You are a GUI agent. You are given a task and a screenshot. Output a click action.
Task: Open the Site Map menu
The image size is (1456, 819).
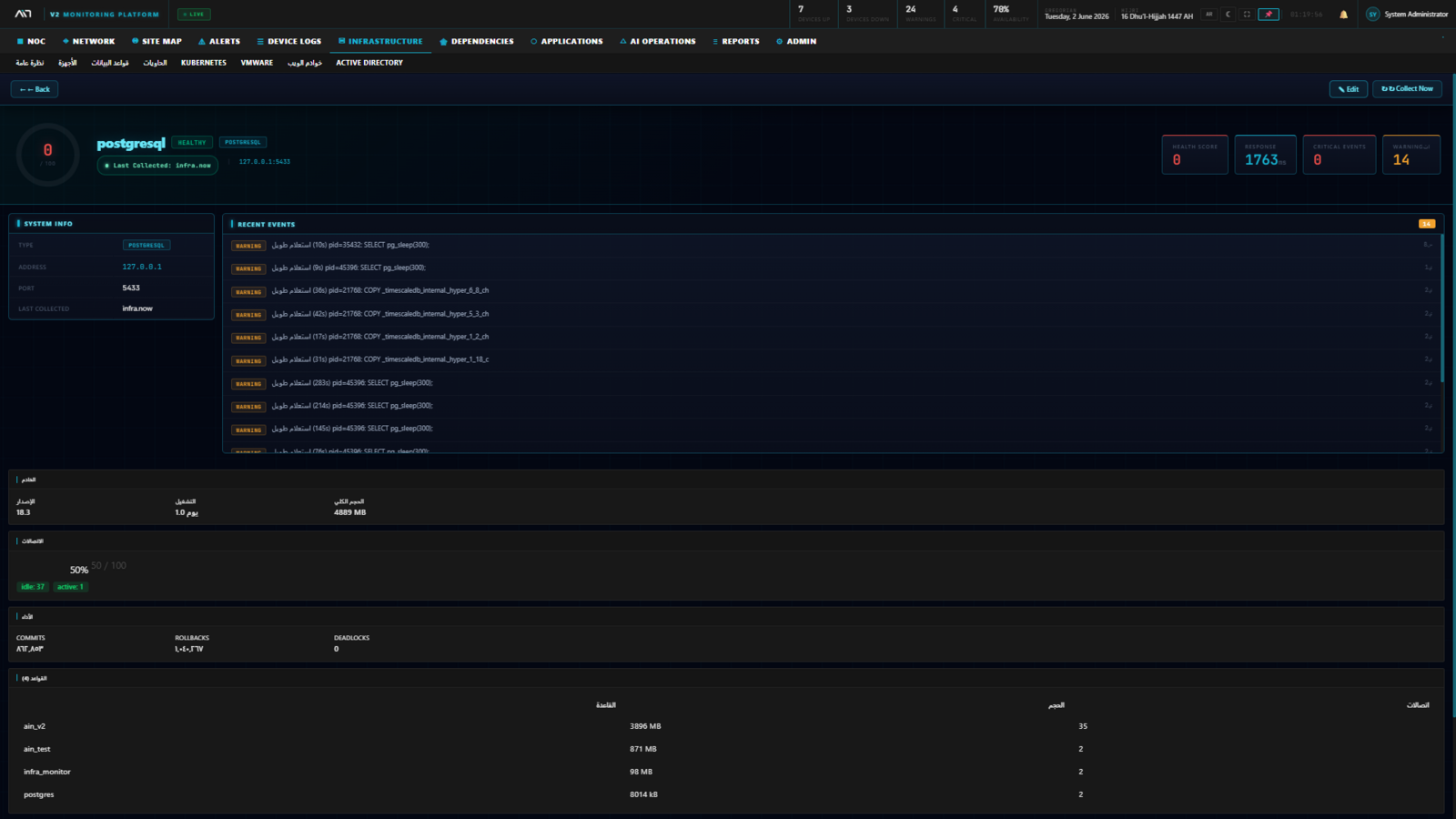pyautogui.click(x=157, y=41)
